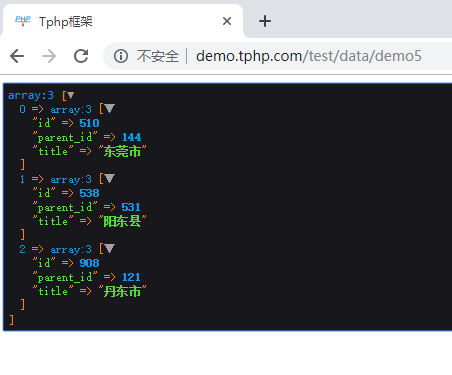The image size is (452, 375).
Task: Click the forward navigation arrow
Action: click(x=49, y=56)
